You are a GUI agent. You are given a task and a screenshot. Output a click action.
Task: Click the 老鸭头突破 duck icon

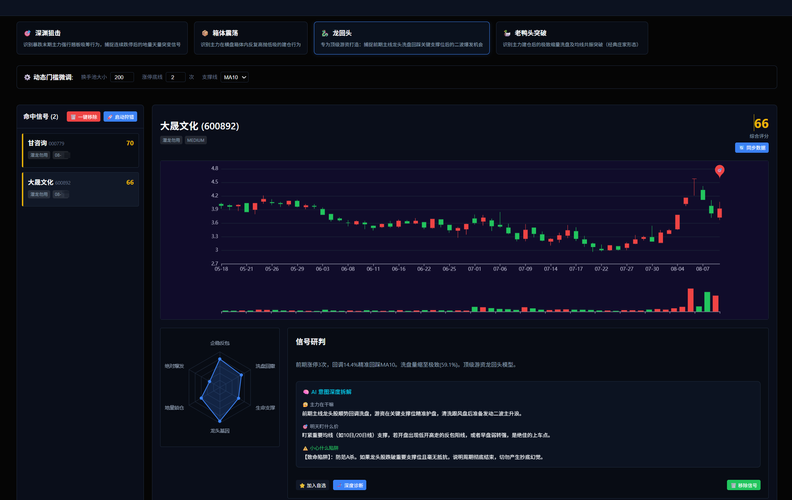[507, 33]
